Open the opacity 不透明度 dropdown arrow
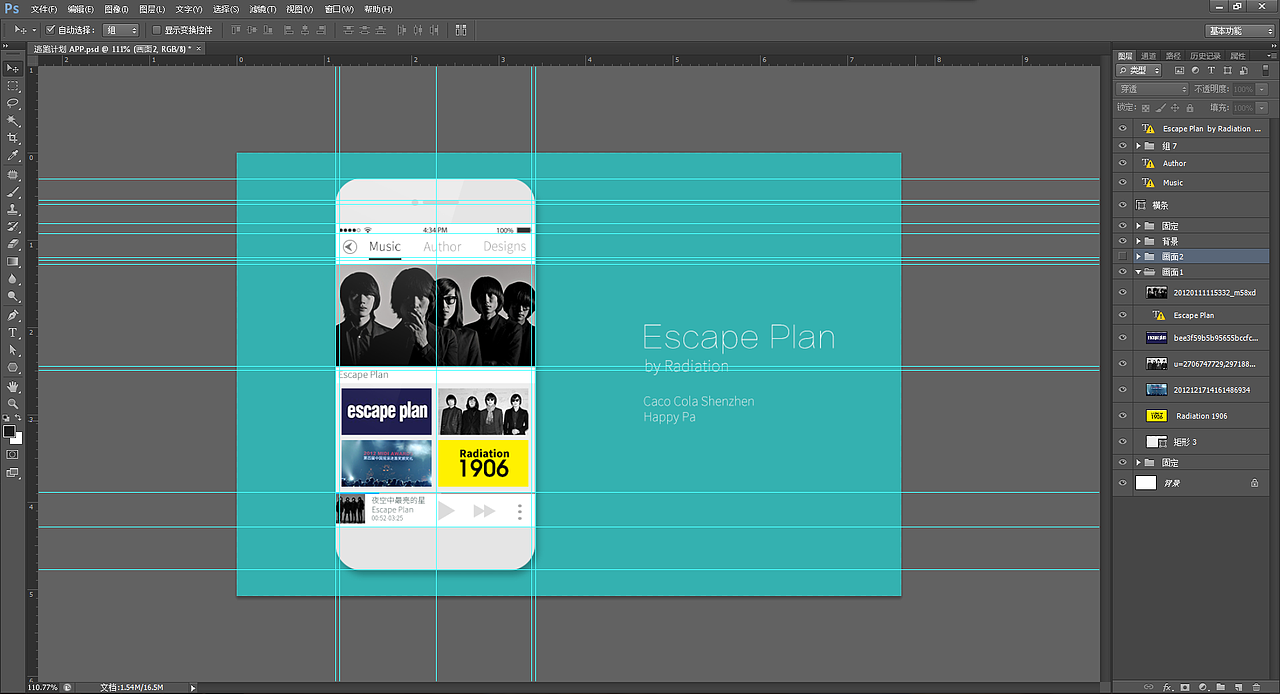The height and width of the screenshot is (694, 1280). [1262, 89]
